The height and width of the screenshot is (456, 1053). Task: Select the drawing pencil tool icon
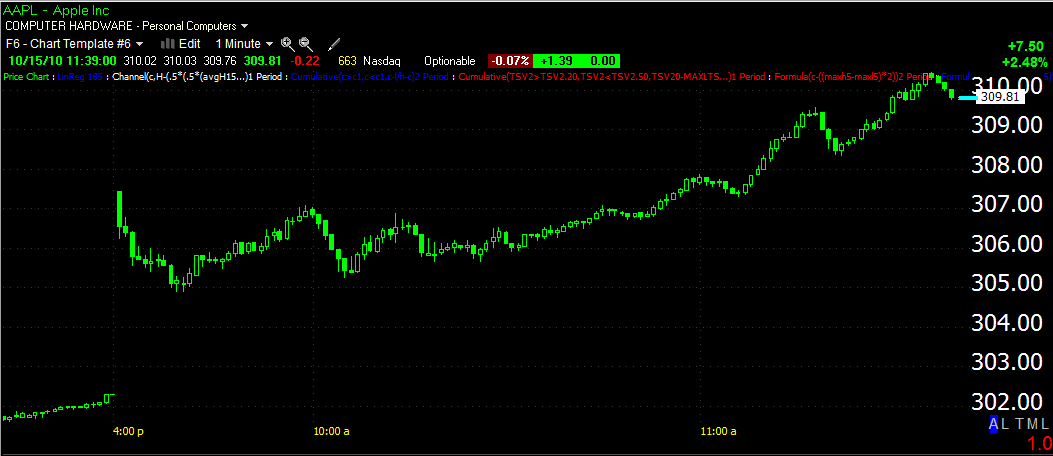pyautogui.click(x=334, y=44)
